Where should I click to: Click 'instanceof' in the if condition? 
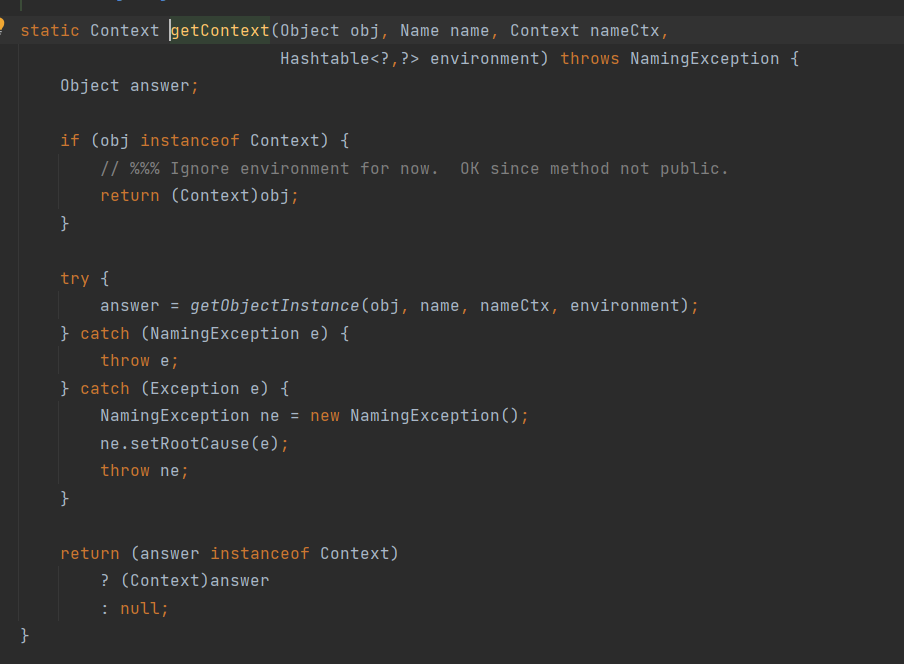coord(190,140)
